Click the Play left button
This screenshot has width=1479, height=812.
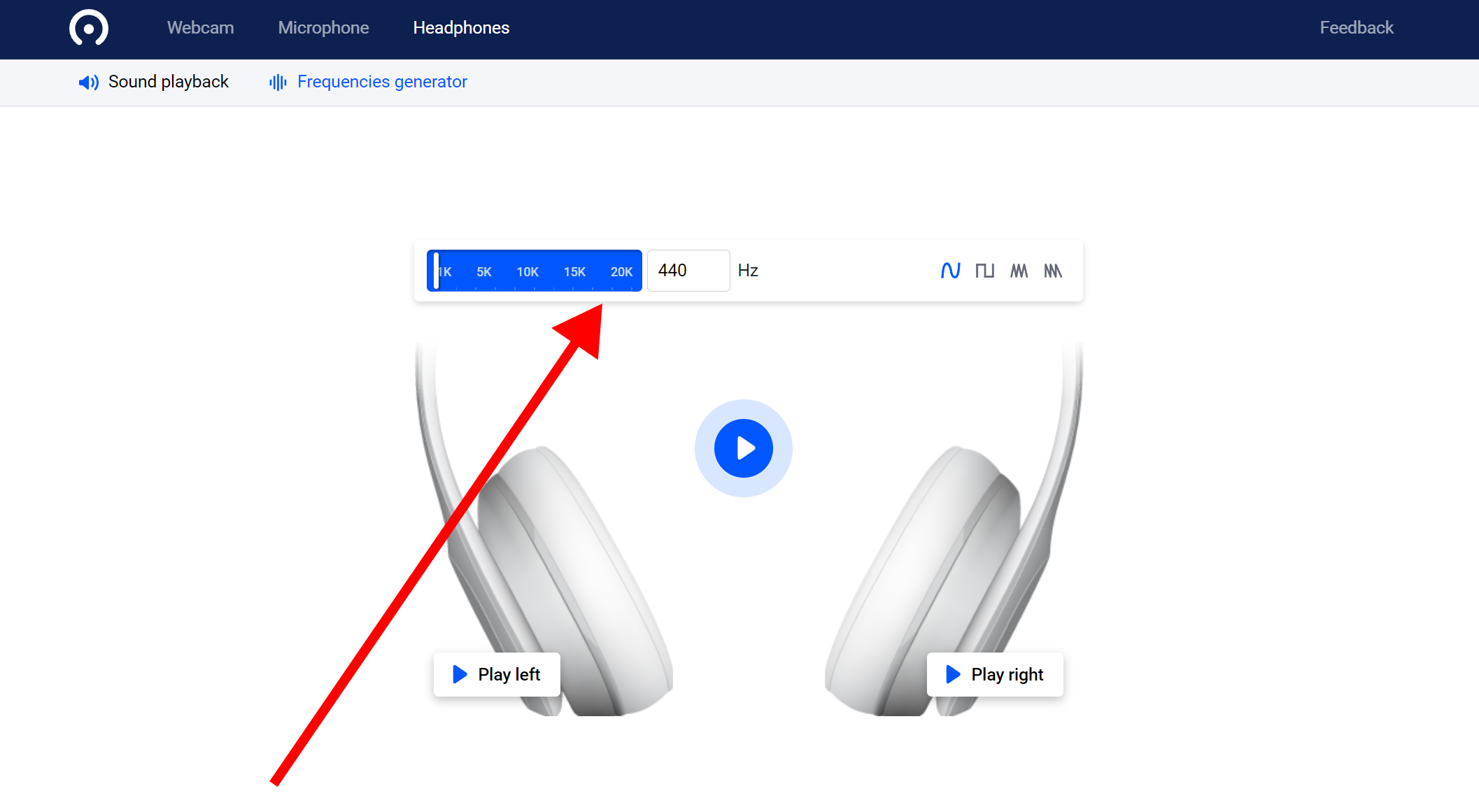pos(497,674)
